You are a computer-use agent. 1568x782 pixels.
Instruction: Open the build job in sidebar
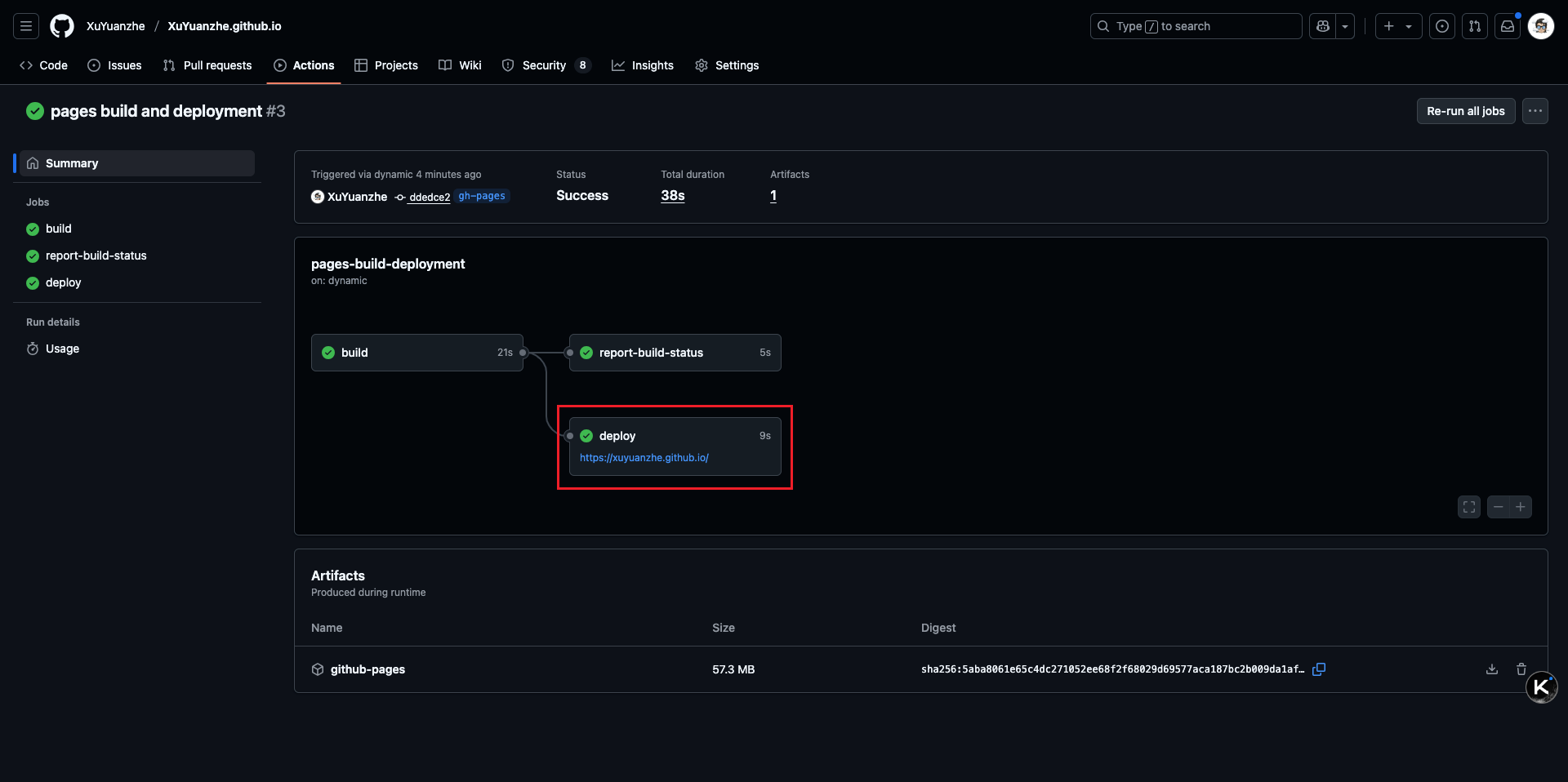(137, 229)
